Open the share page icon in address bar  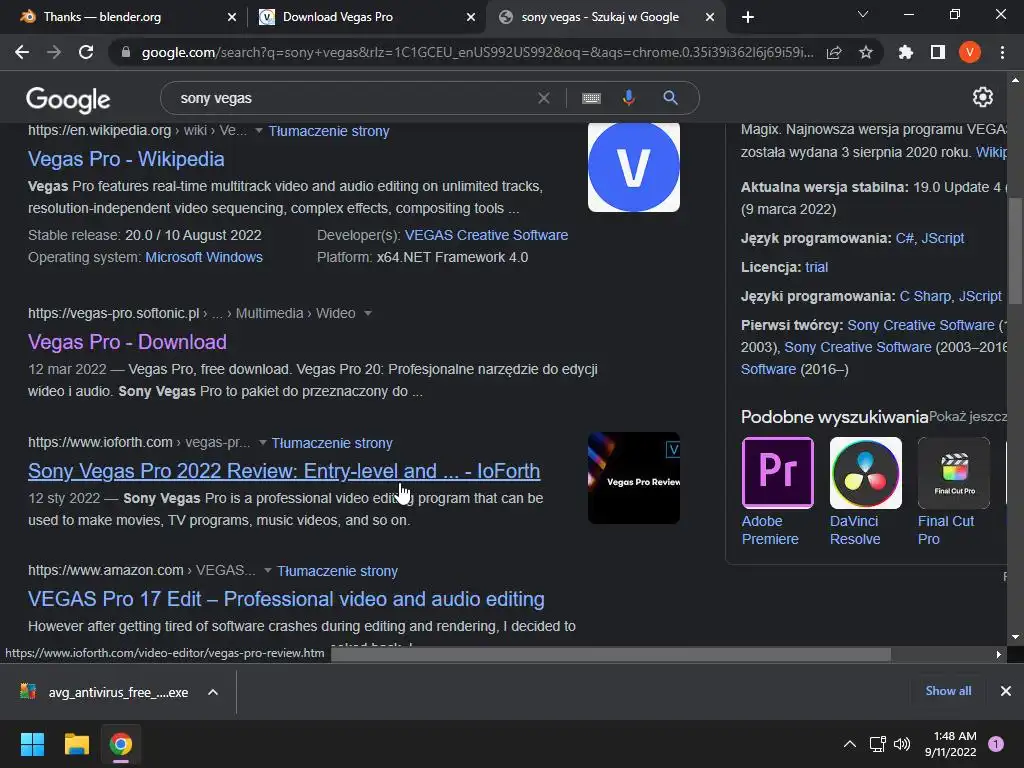(x=834, y=52)
